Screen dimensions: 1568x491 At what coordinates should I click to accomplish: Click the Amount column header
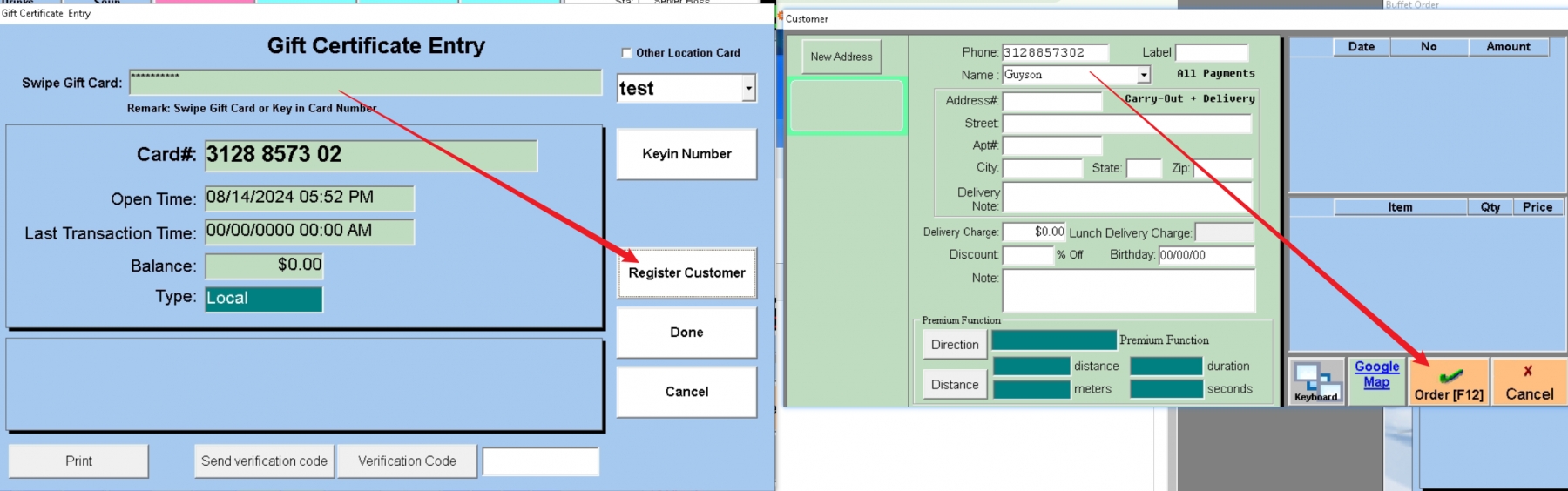[1508, 47]
